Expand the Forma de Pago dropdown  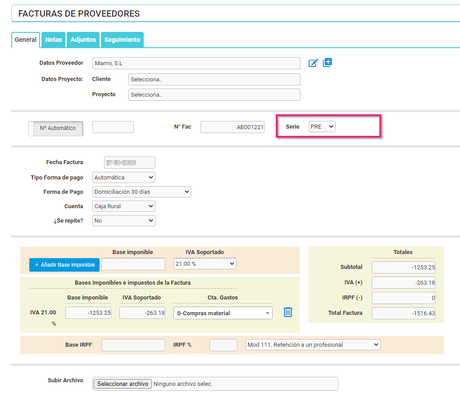point(142,192)
